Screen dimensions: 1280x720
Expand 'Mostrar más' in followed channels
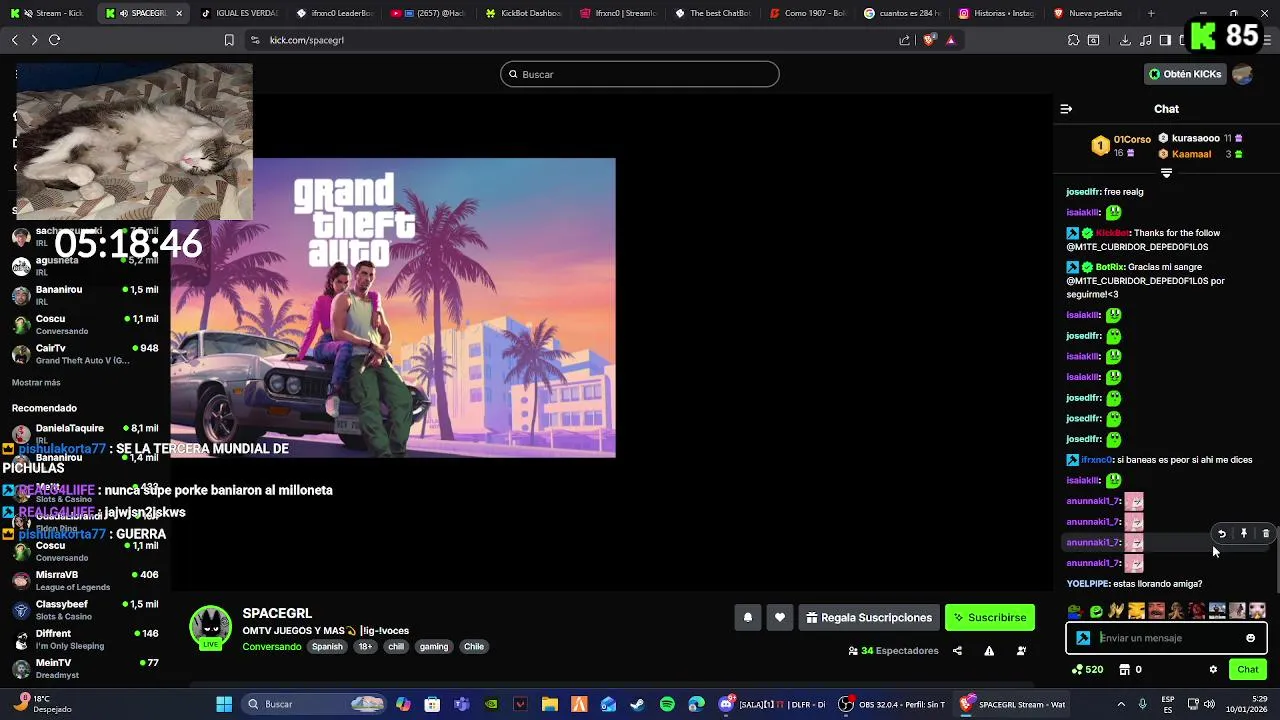tap(36, 383)
